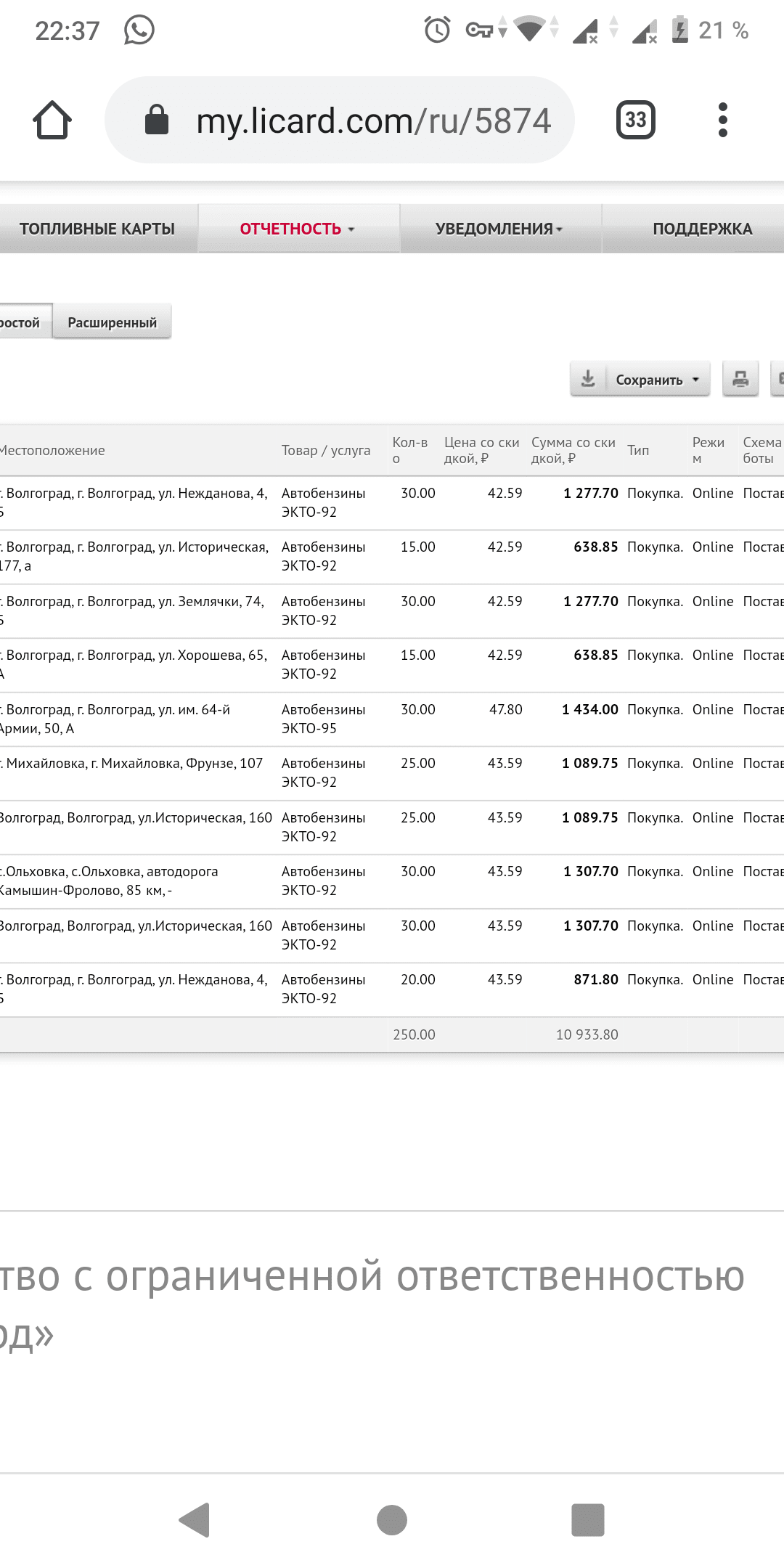Go to ТОПЛИВНЫЕ КАРТЫ section
Image resolution: width=784 pixels, height=1568 pixels.
[97, 229]
